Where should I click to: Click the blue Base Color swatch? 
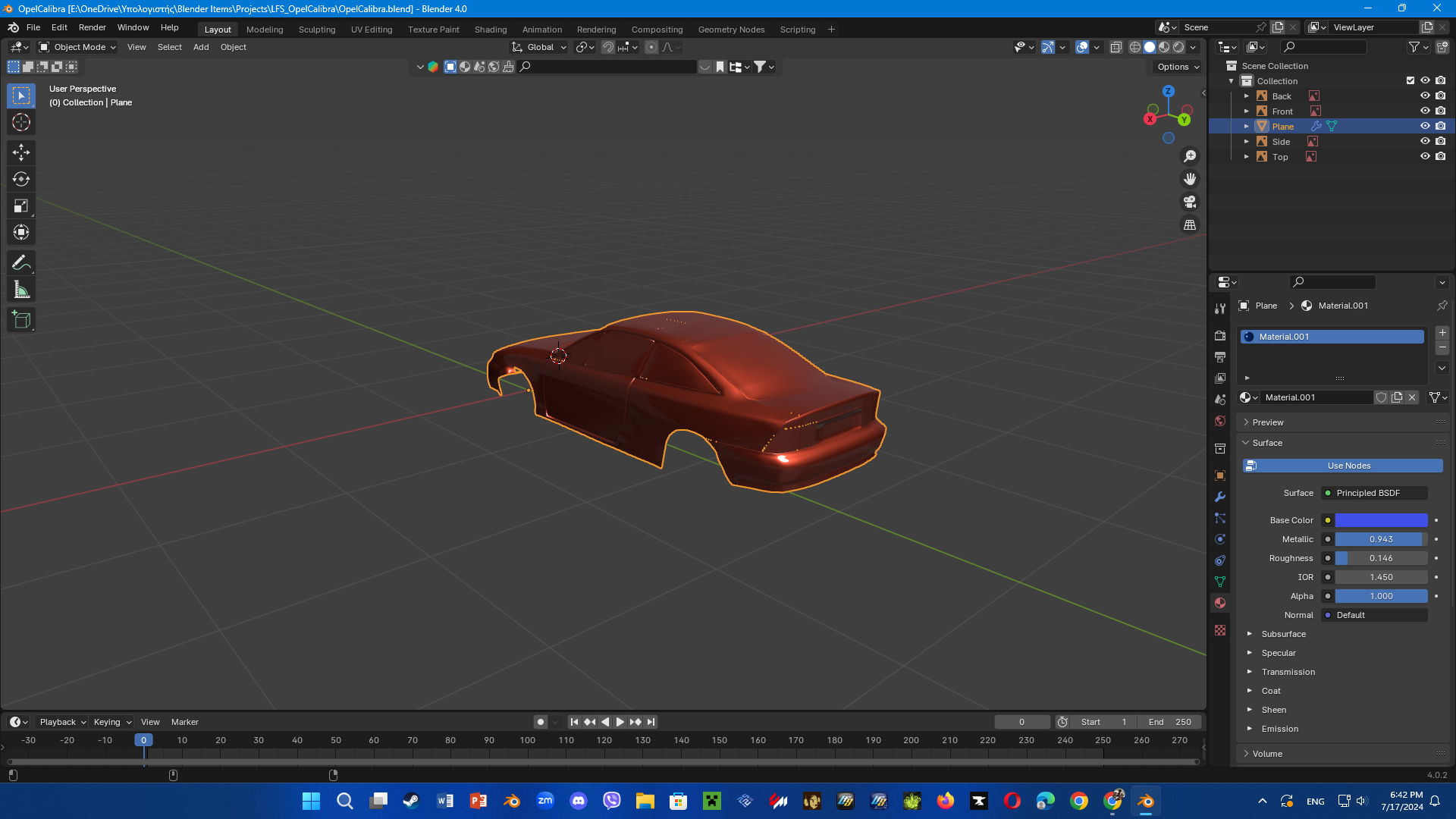coord(1381,520)
